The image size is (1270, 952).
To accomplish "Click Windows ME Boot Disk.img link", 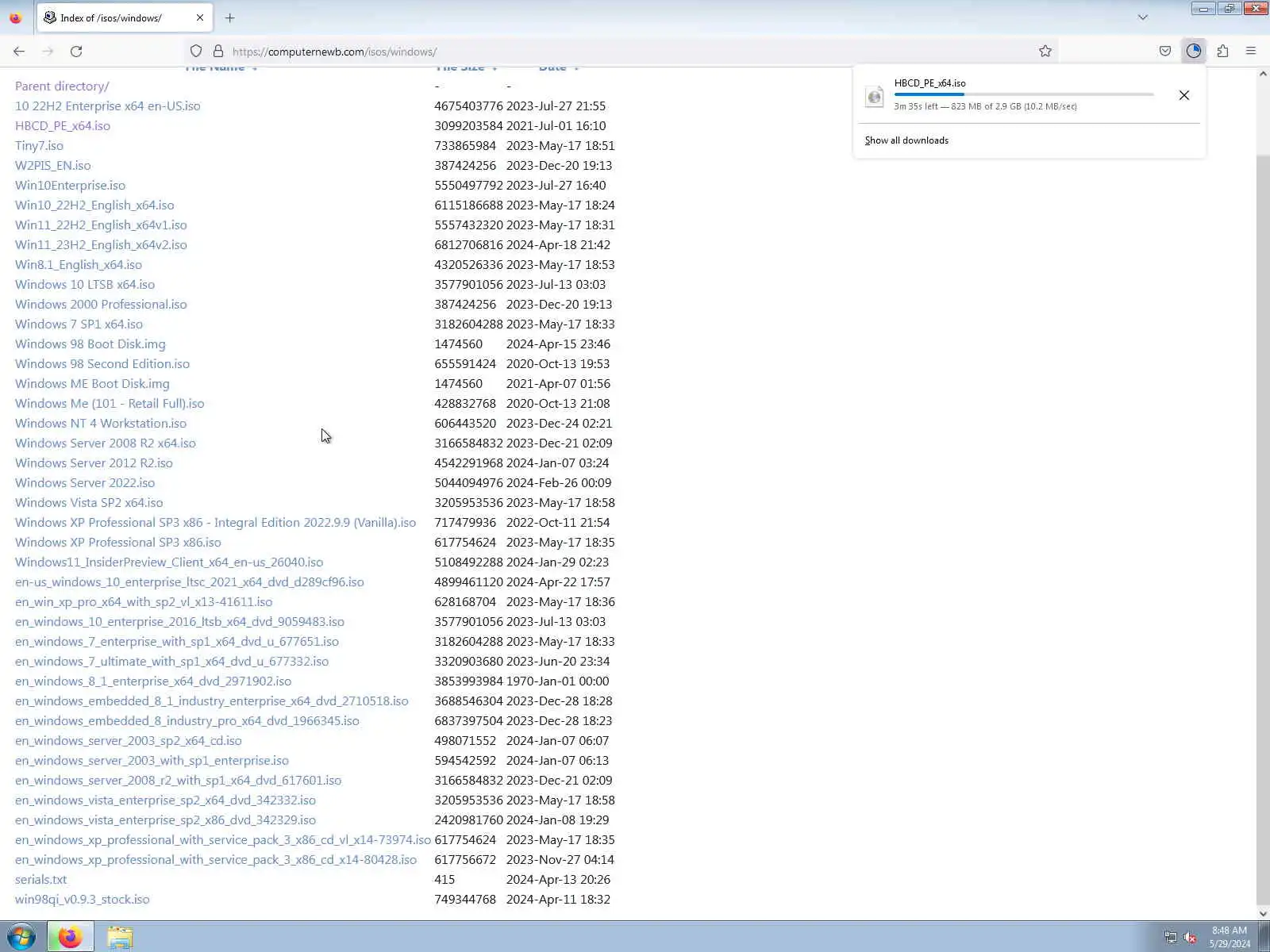I will coord(92,383).
